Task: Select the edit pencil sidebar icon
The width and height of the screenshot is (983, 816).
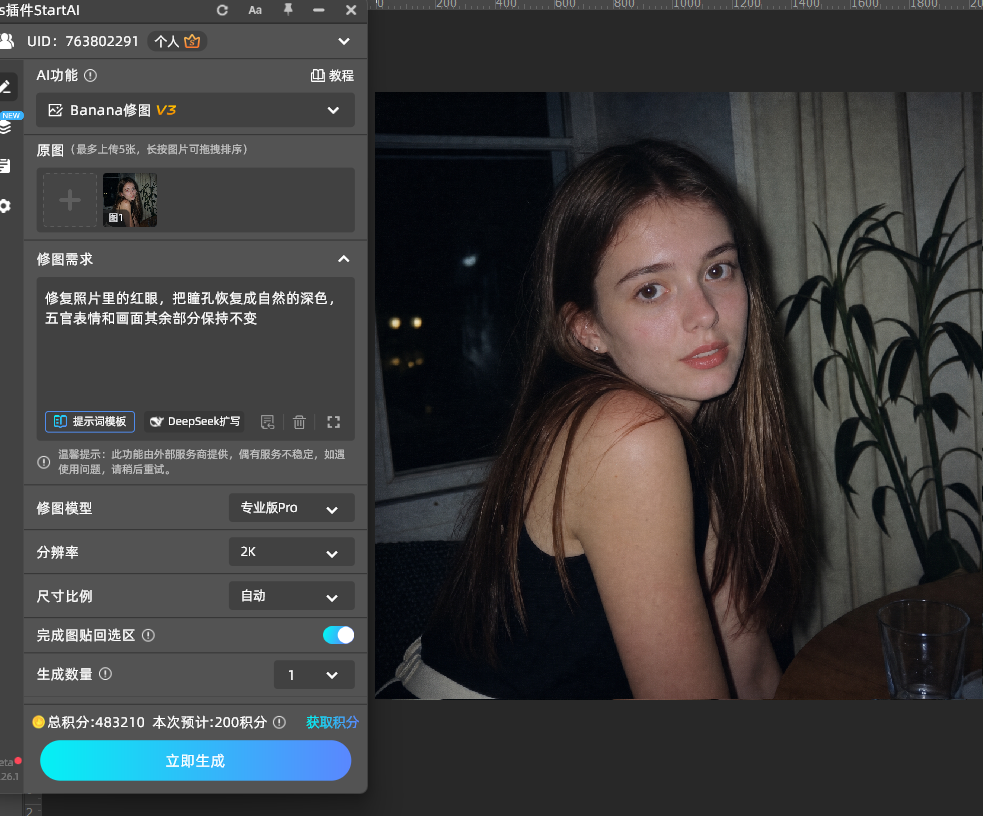Action: click(6, 86)
